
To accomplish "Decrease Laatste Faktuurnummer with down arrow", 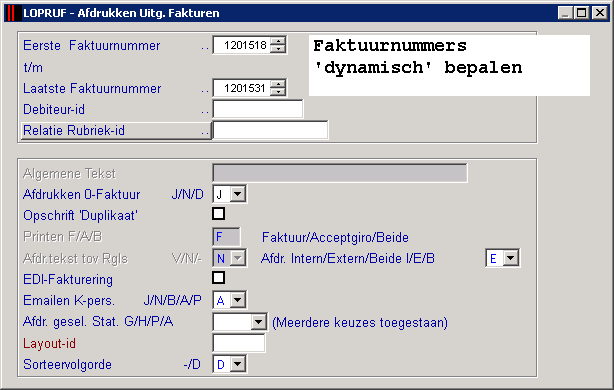I will click(x=278, y=92).
